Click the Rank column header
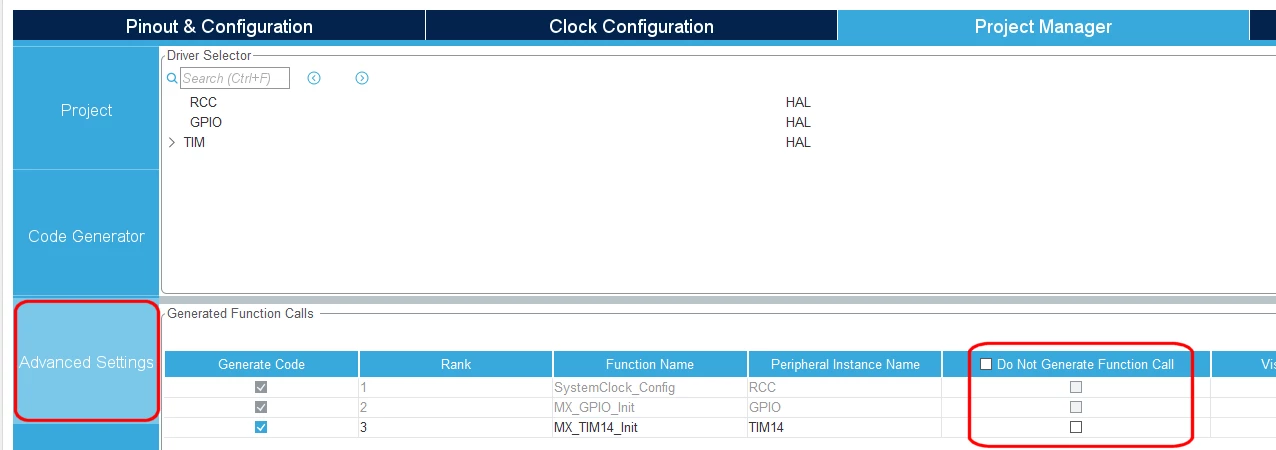 456,364
